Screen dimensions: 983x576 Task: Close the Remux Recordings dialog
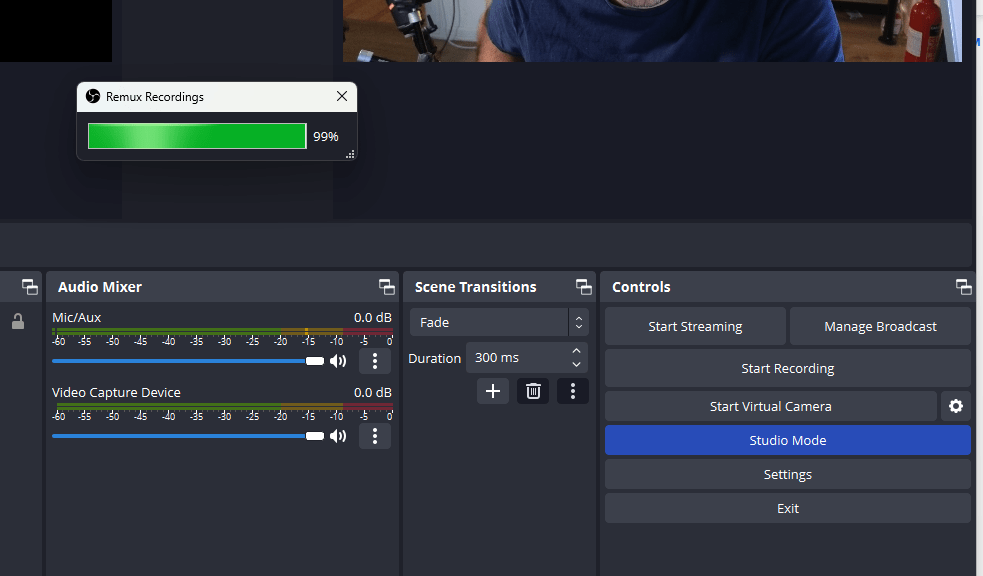(x=342, y=96)
